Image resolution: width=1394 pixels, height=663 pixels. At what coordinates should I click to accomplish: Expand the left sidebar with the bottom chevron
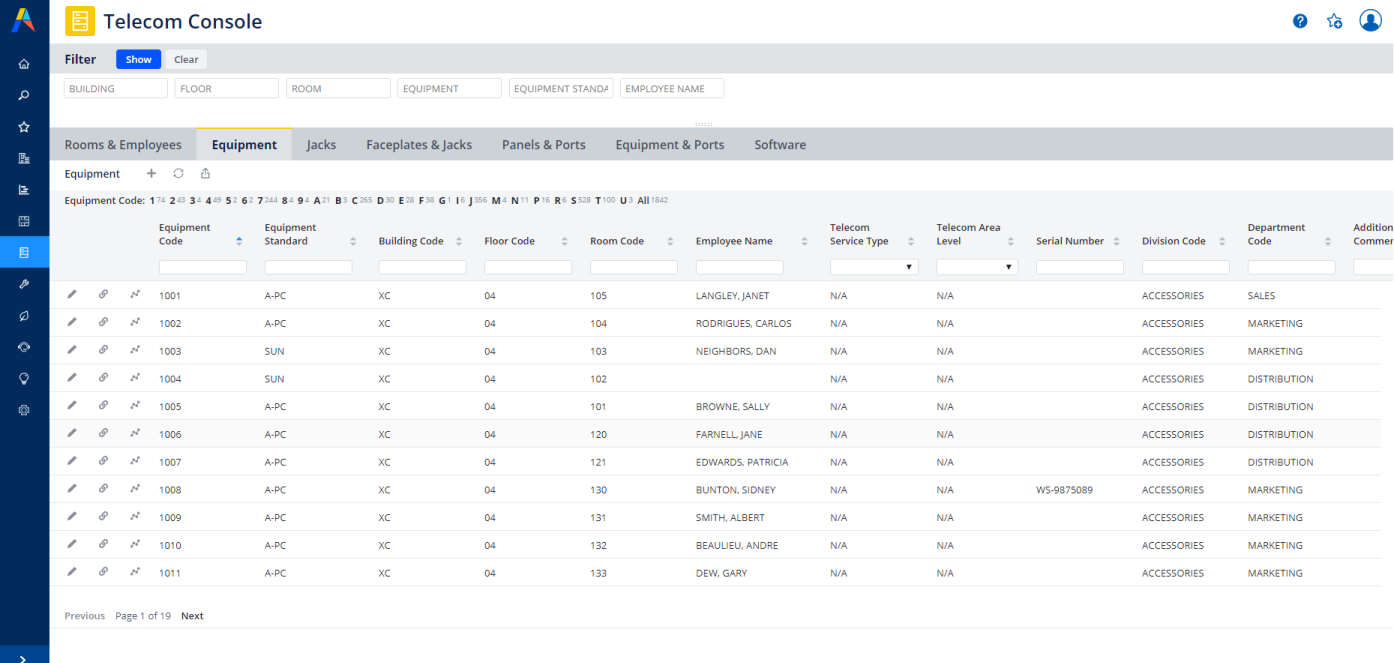click(x=24, y=656)
